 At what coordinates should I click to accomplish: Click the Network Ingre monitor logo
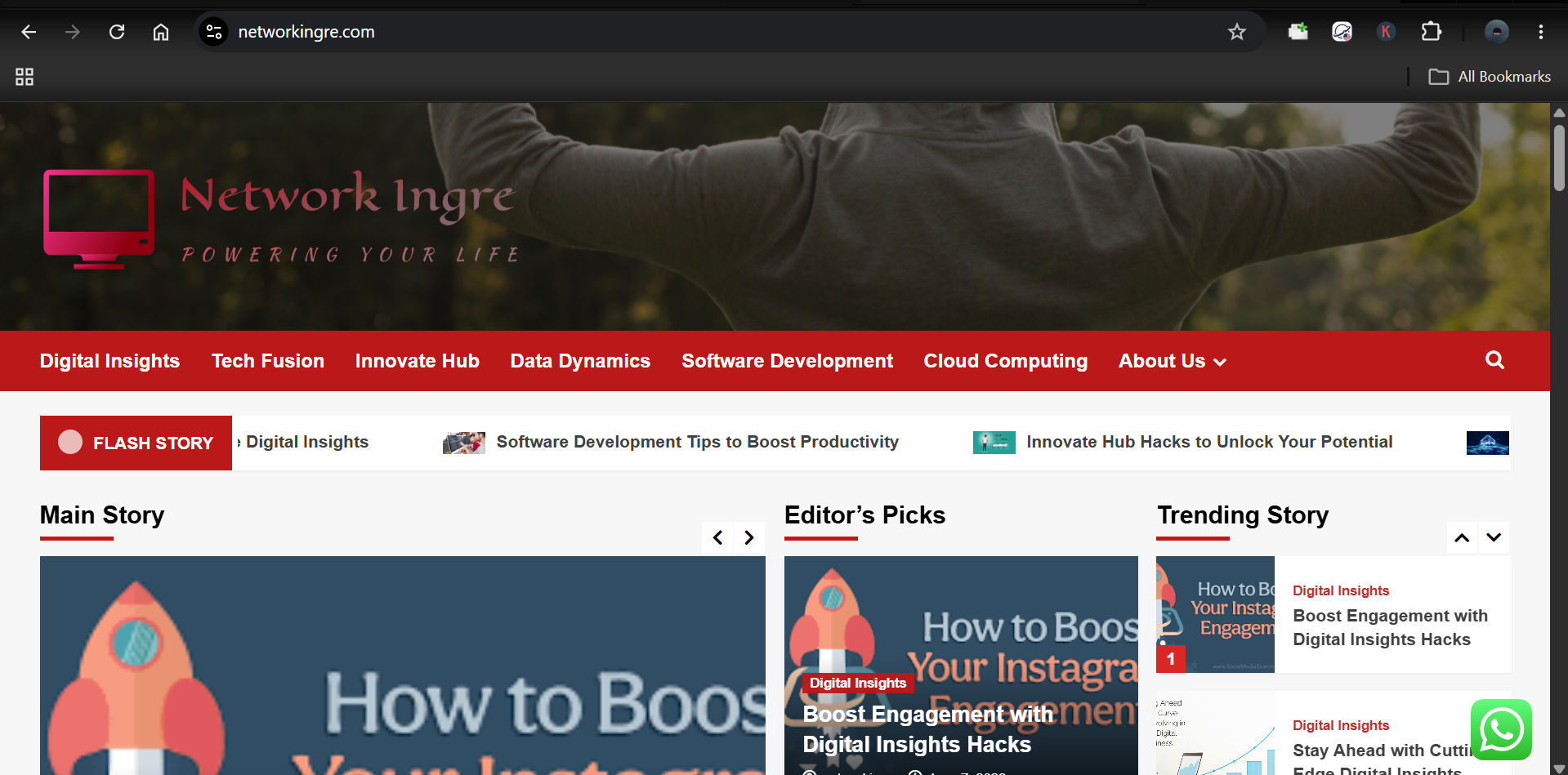click(99, 219)
